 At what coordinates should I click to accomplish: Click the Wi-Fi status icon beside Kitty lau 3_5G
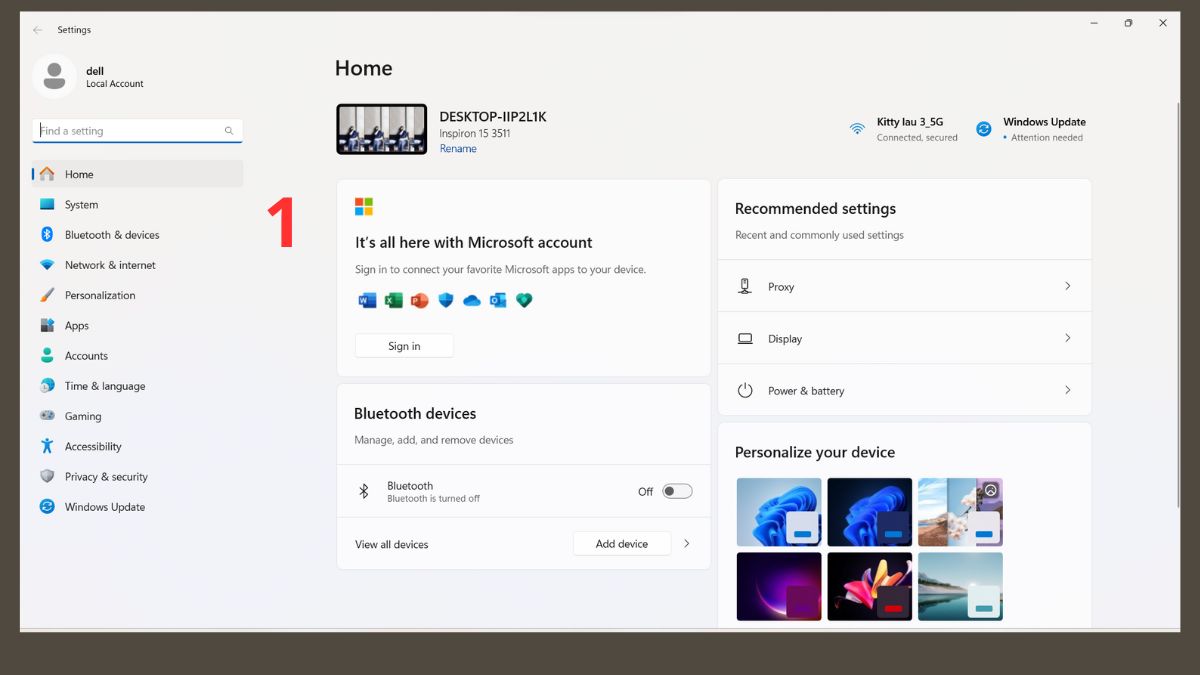coord(857,129)
